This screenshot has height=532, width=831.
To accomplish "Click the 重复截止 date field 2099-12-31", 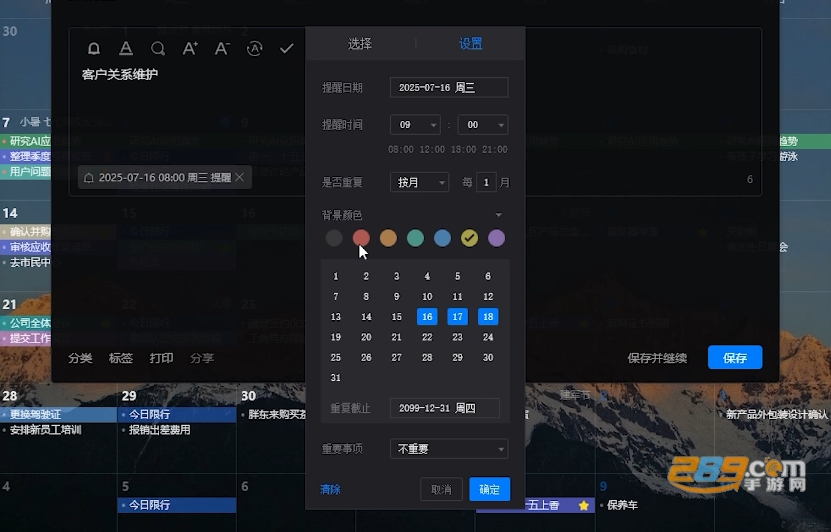I will (x=445, y=408).
